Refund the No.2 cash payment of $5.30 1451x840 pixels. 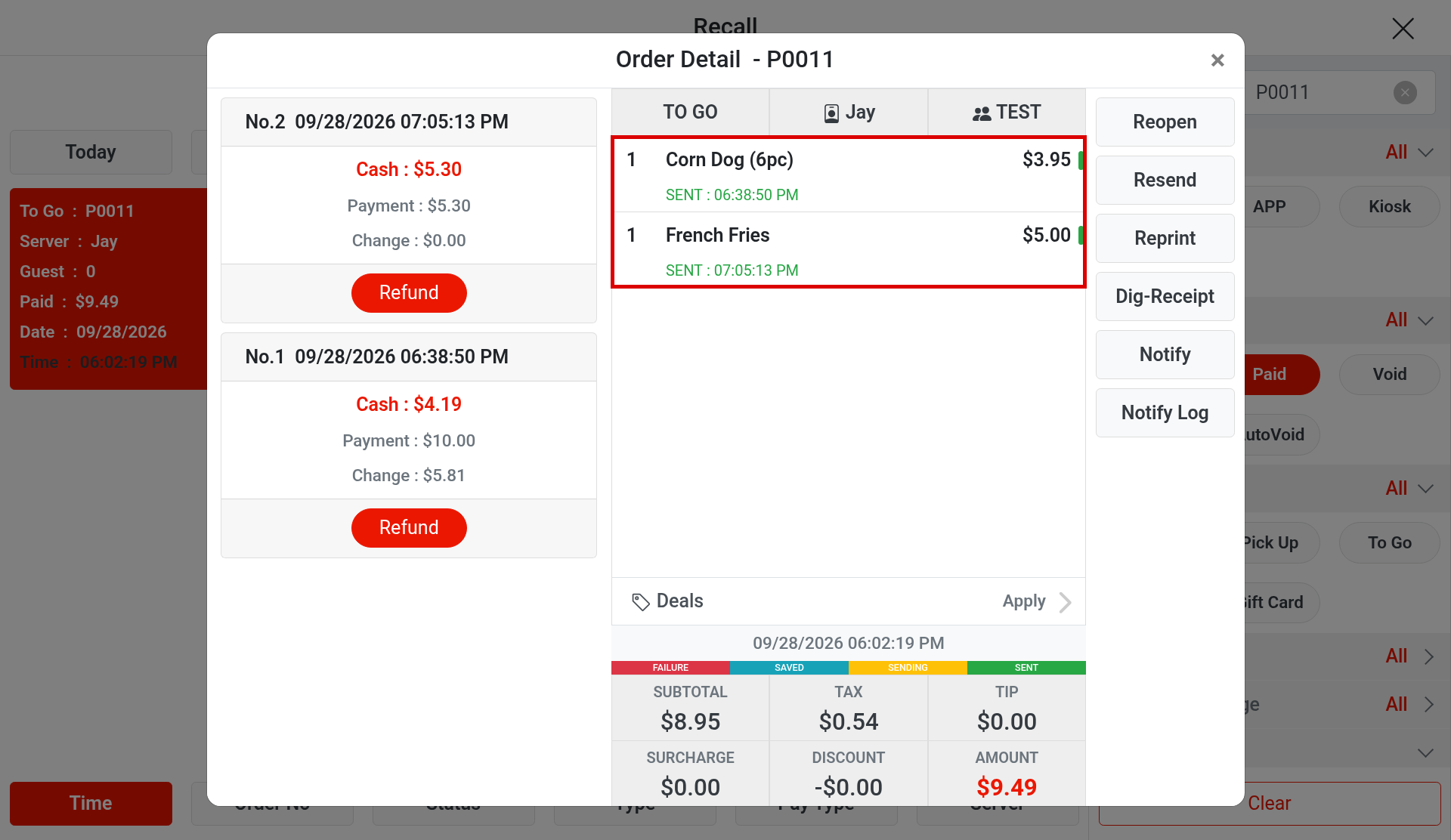pos(409,293)
